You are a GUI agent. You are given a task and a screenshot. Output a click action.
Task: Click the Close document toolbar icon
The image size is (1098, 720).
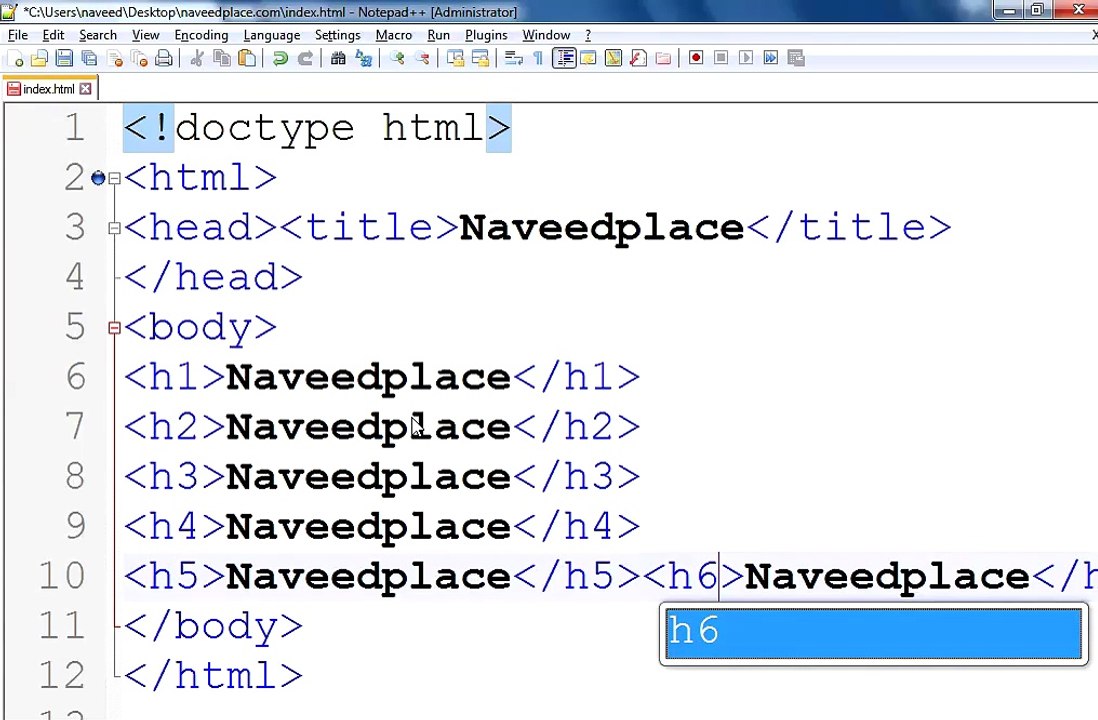pyautogui.click(x=115, y=58)
